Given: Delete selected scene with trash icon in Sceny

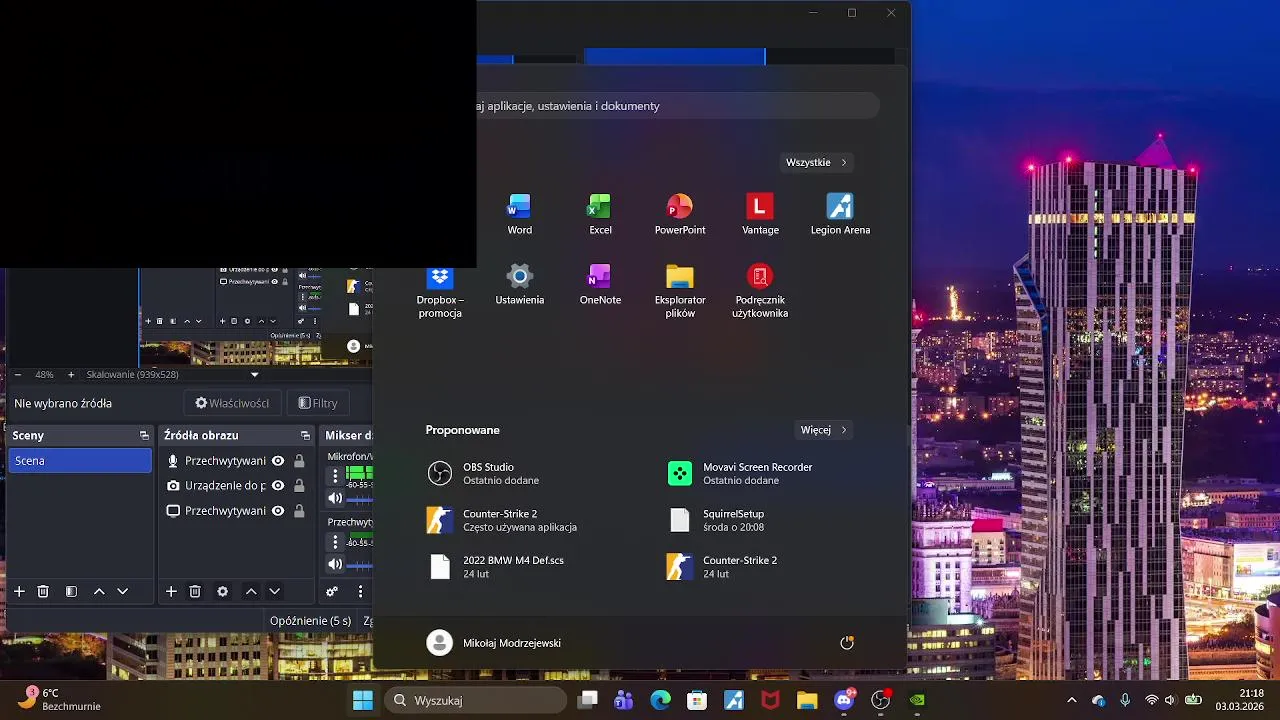Looking at the screenshot, I should point(43,592).
